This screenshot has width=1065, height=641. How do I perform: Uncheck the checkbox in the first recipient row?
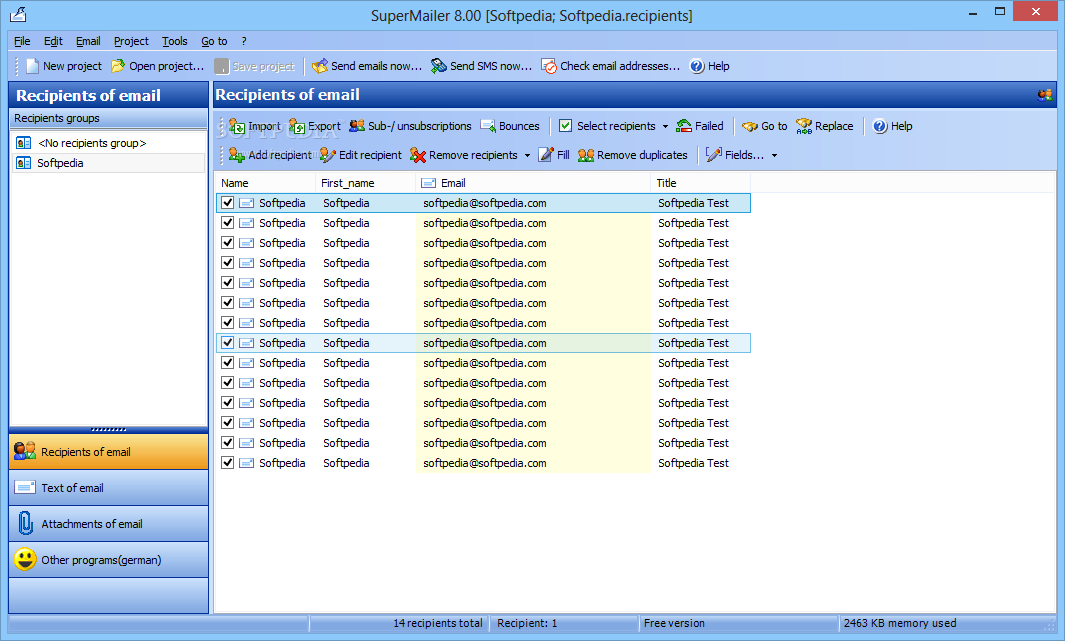coord(228,202)
